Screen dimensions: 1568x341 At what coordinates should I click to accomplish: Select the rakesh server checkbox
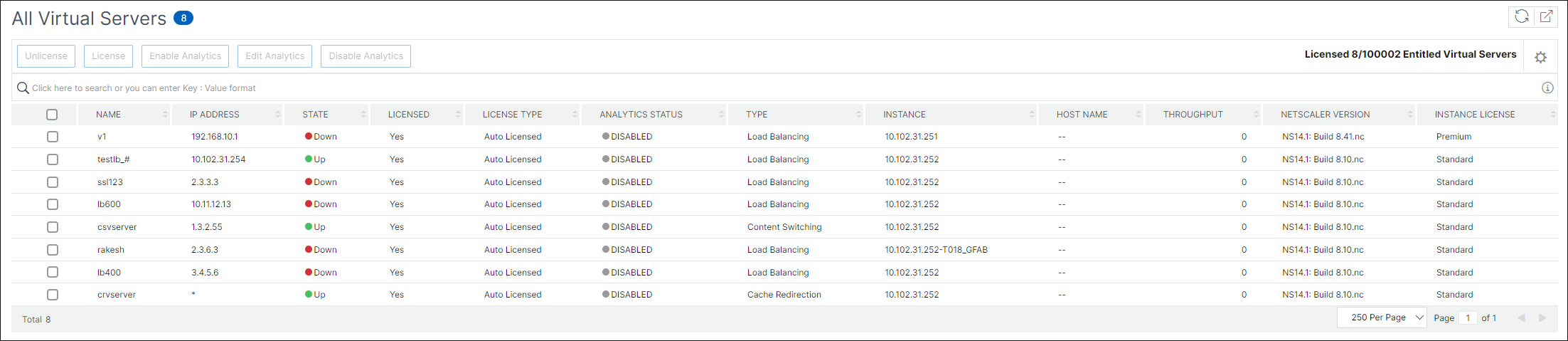coord(53,250)
